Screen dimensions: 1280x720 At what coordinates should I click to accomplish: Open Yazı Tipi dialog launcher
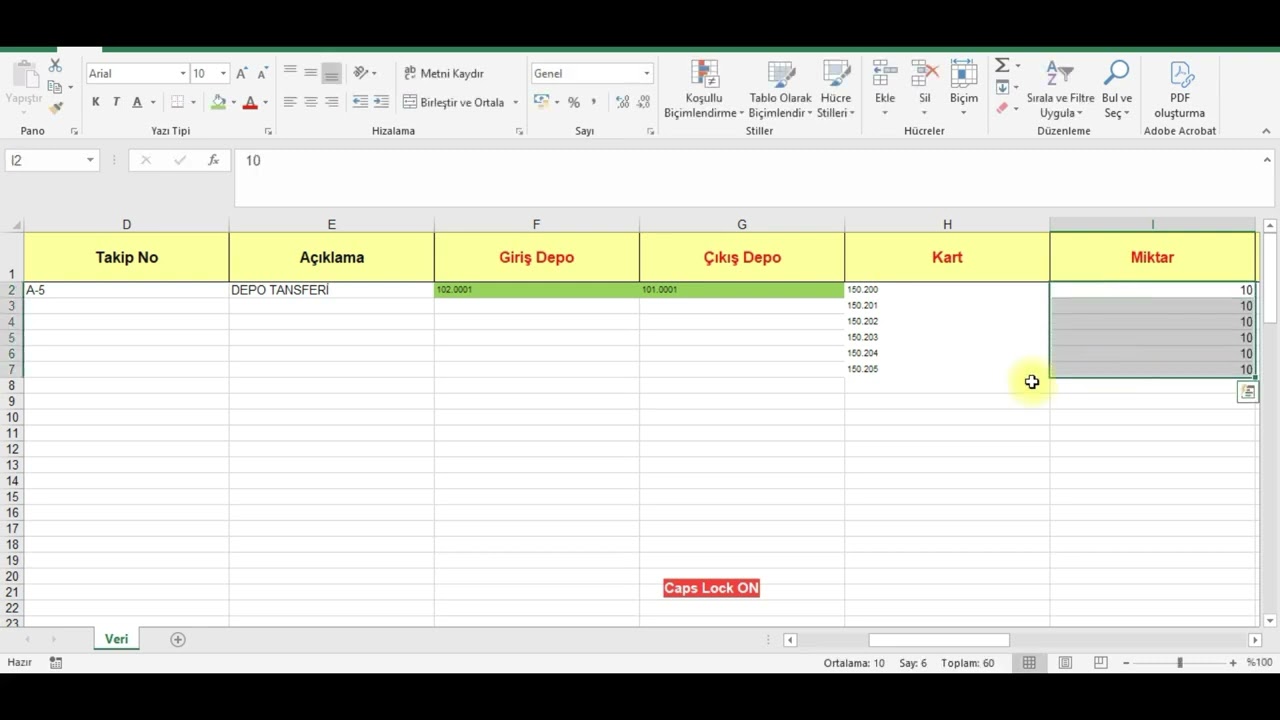point(268,131)
